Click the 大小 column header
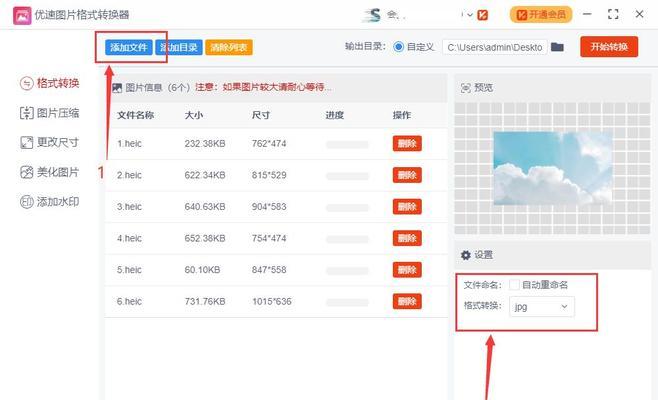The image size is (658, 400). click(x=194, y=115)
